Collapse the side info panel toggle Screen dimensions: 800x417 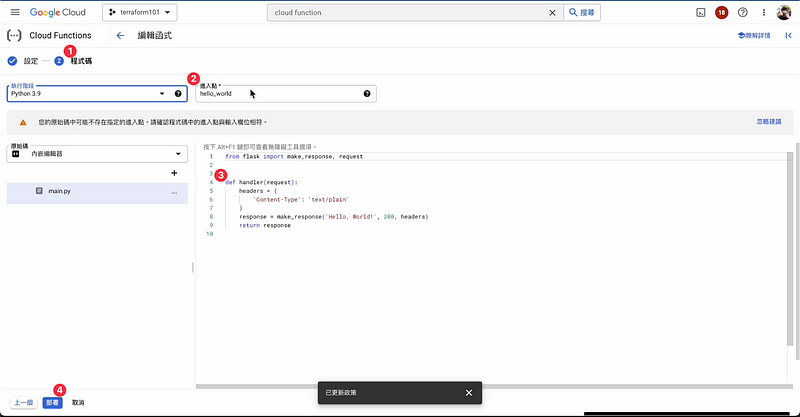(788, 35)
